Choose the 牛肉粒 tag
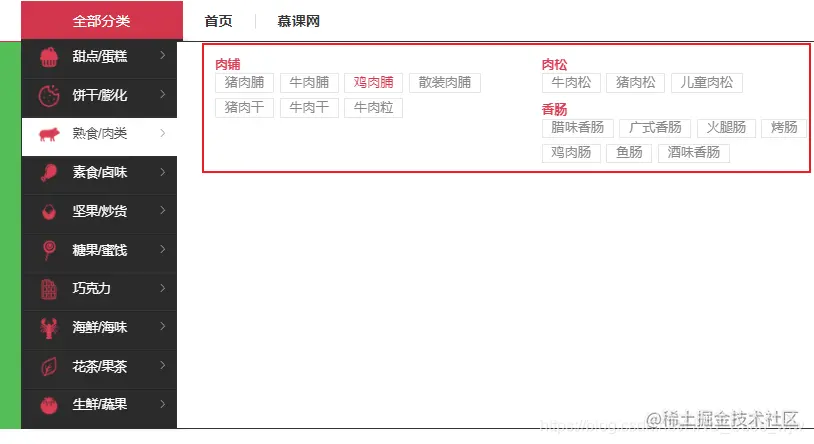 (x=373, y=108)
